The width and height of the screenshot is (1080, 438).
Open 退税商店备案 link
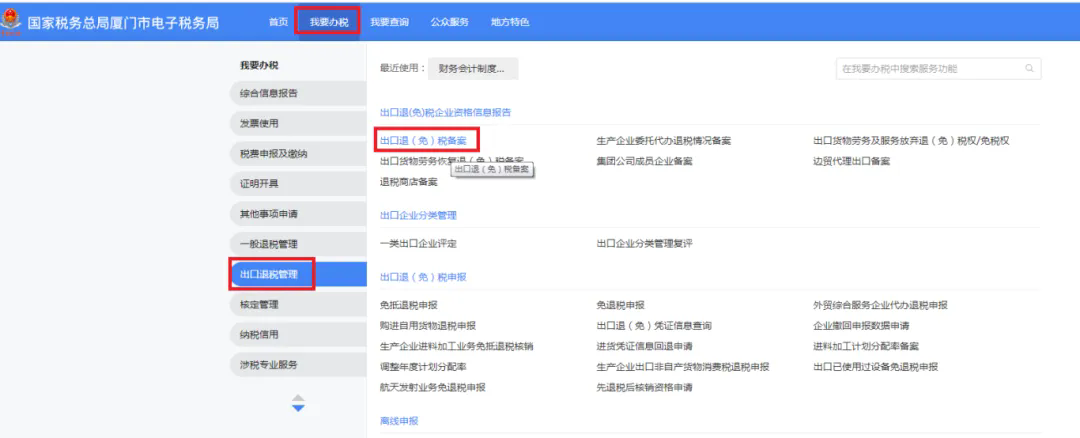point(408,182)
